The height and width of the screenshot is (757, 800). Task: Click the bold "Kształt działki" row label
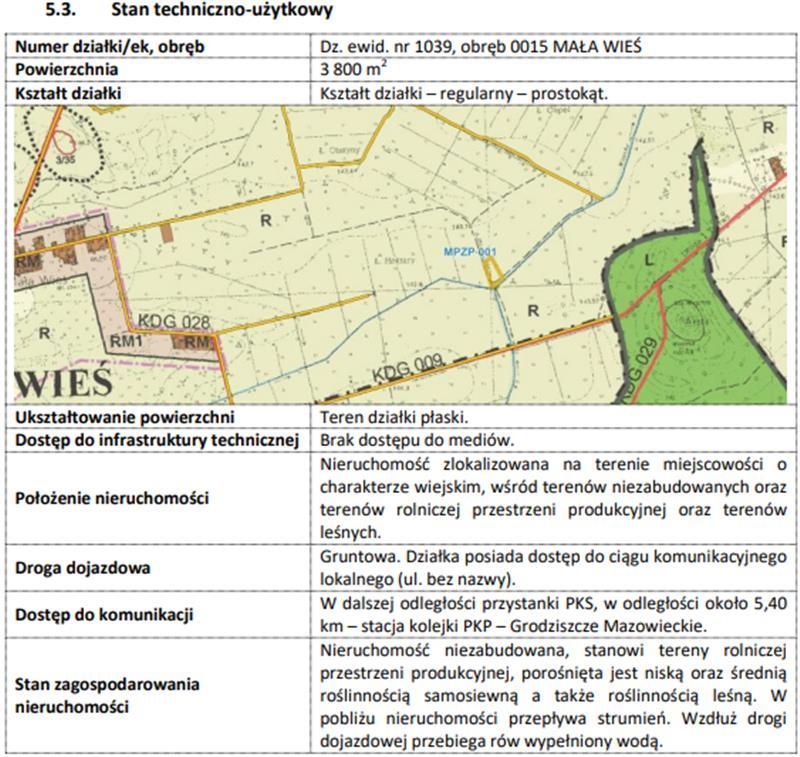68,93
